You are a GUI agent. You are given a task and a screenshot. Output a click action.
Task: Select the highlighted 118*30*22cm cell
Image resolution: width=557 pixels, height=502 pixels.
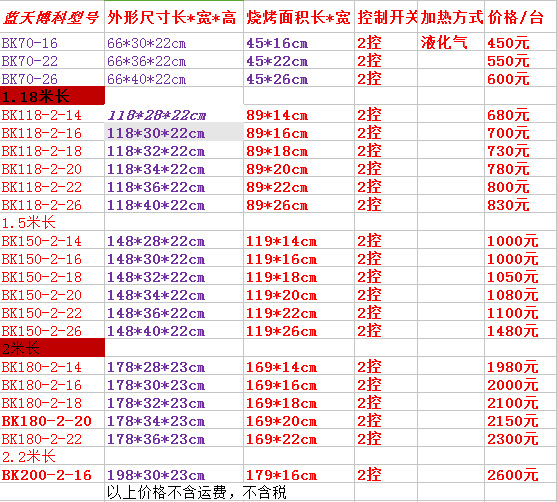(x=174, y=133)
